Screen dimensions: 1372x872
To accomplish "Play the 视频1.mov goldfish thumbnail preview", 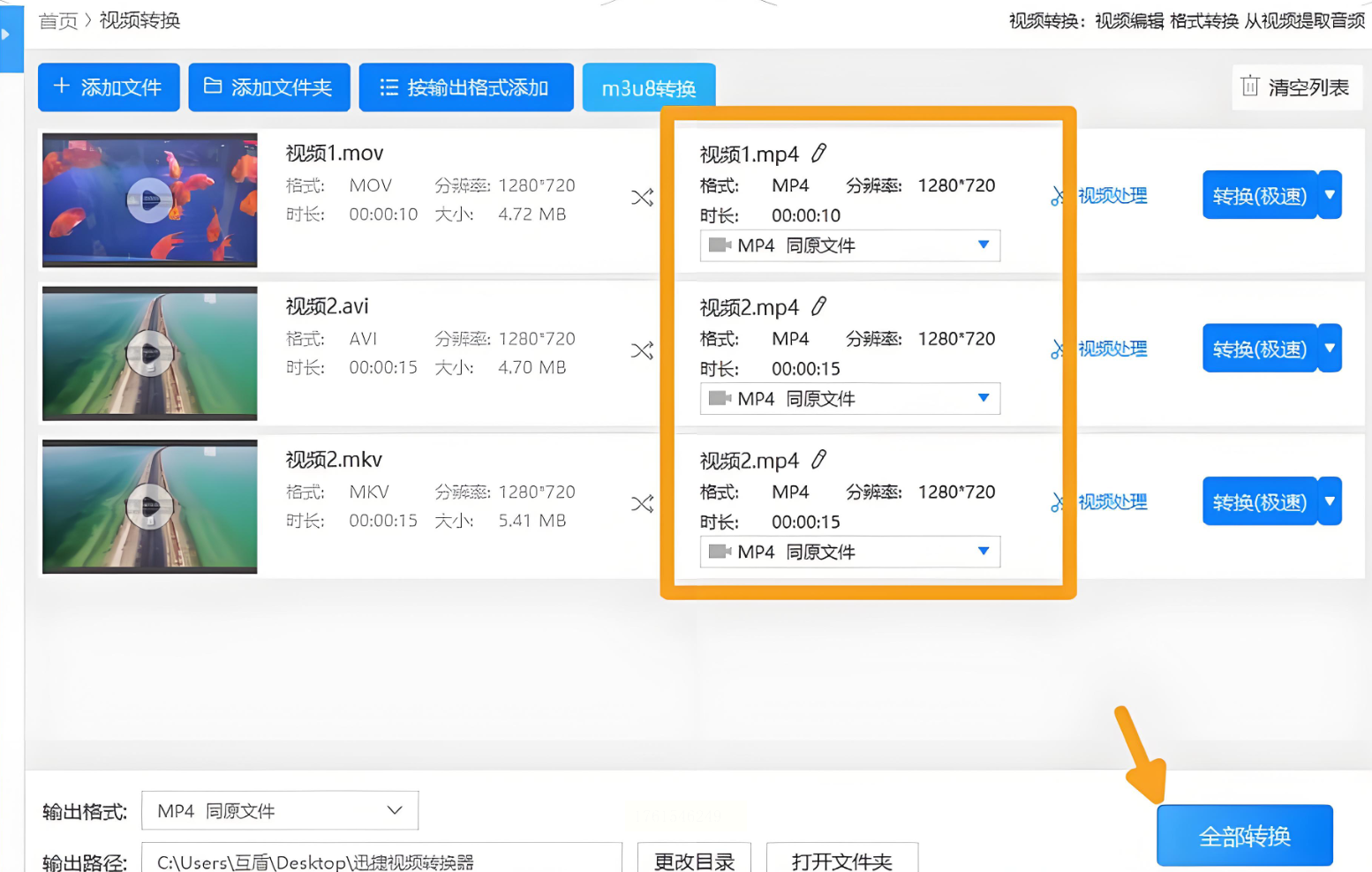I will pos(149,200).
